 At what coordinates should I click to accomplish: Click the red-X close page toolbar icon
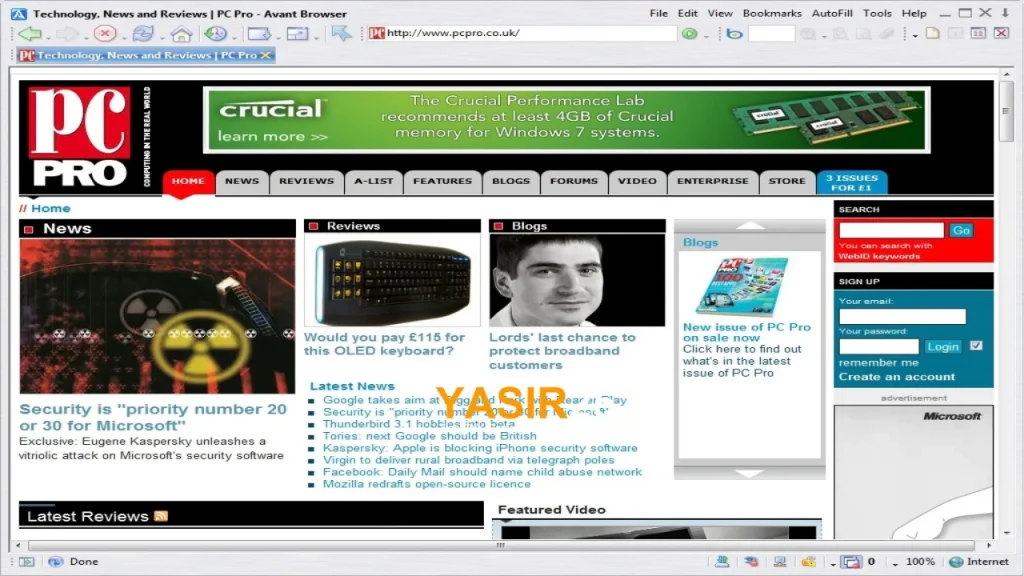click(1001, 33)
